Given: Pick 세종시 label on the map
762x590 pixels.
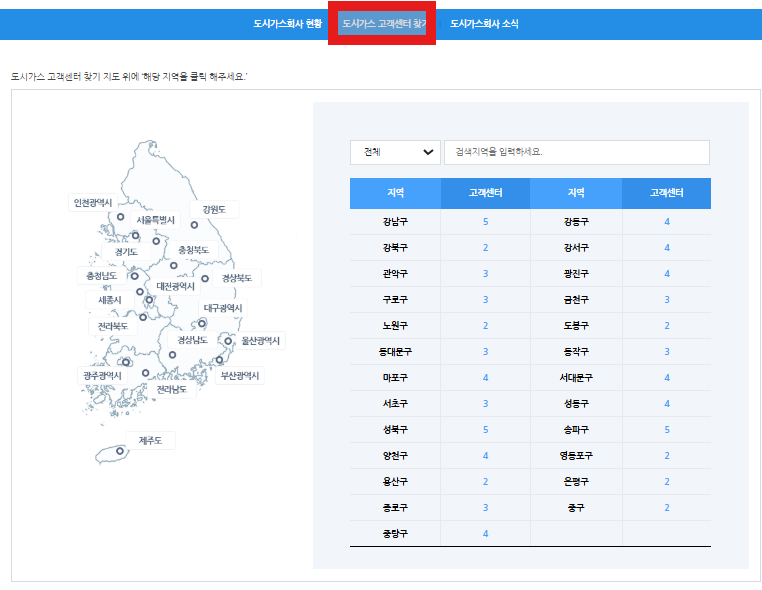Looking at the screenshot, I should (110, 300).
